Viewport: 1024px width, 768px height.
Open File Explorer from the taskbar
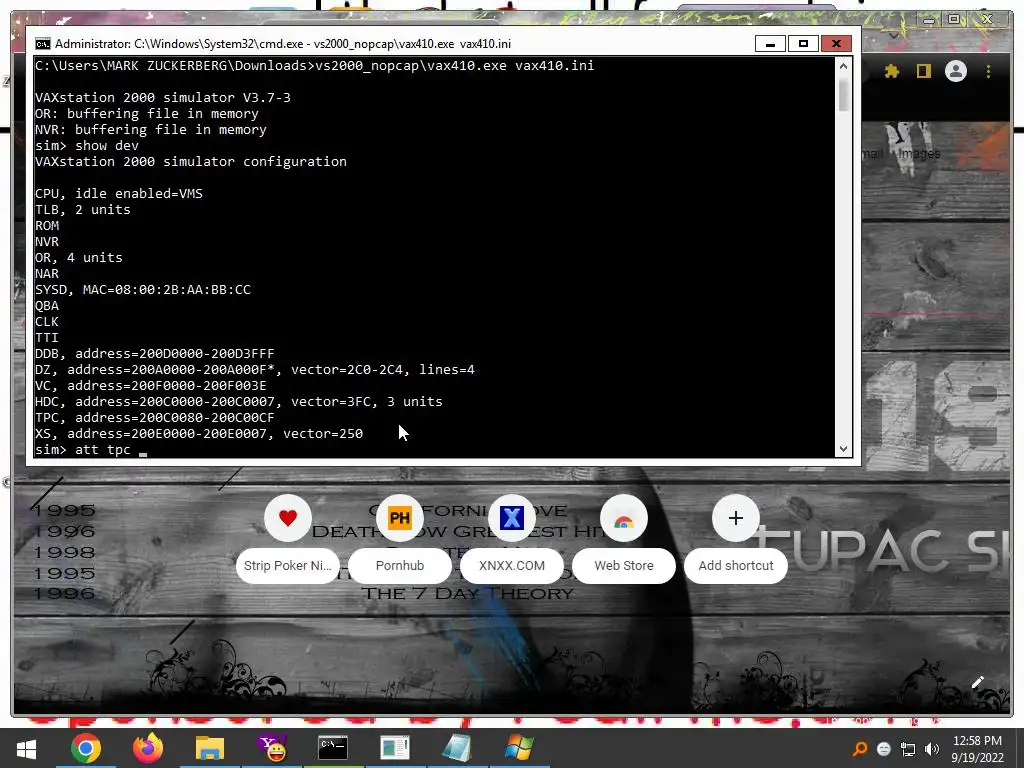[210, 748]
